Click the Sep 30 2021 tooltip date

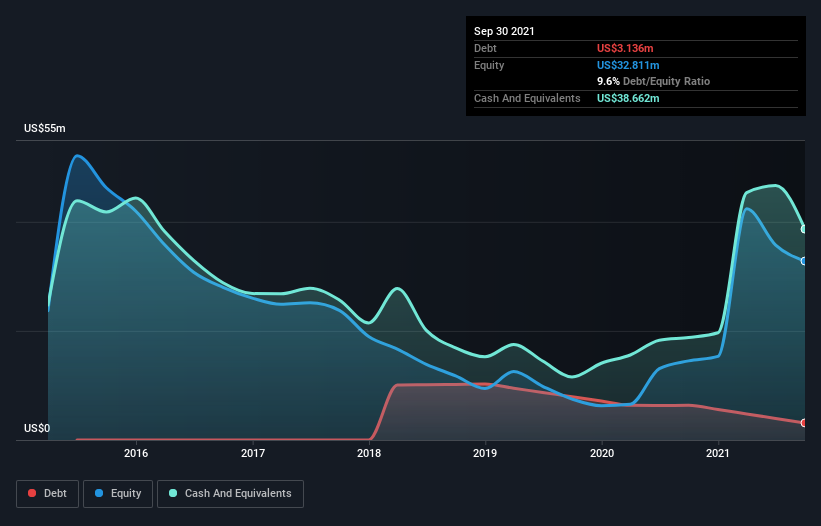pyautogui.click(x=504, y=31)
